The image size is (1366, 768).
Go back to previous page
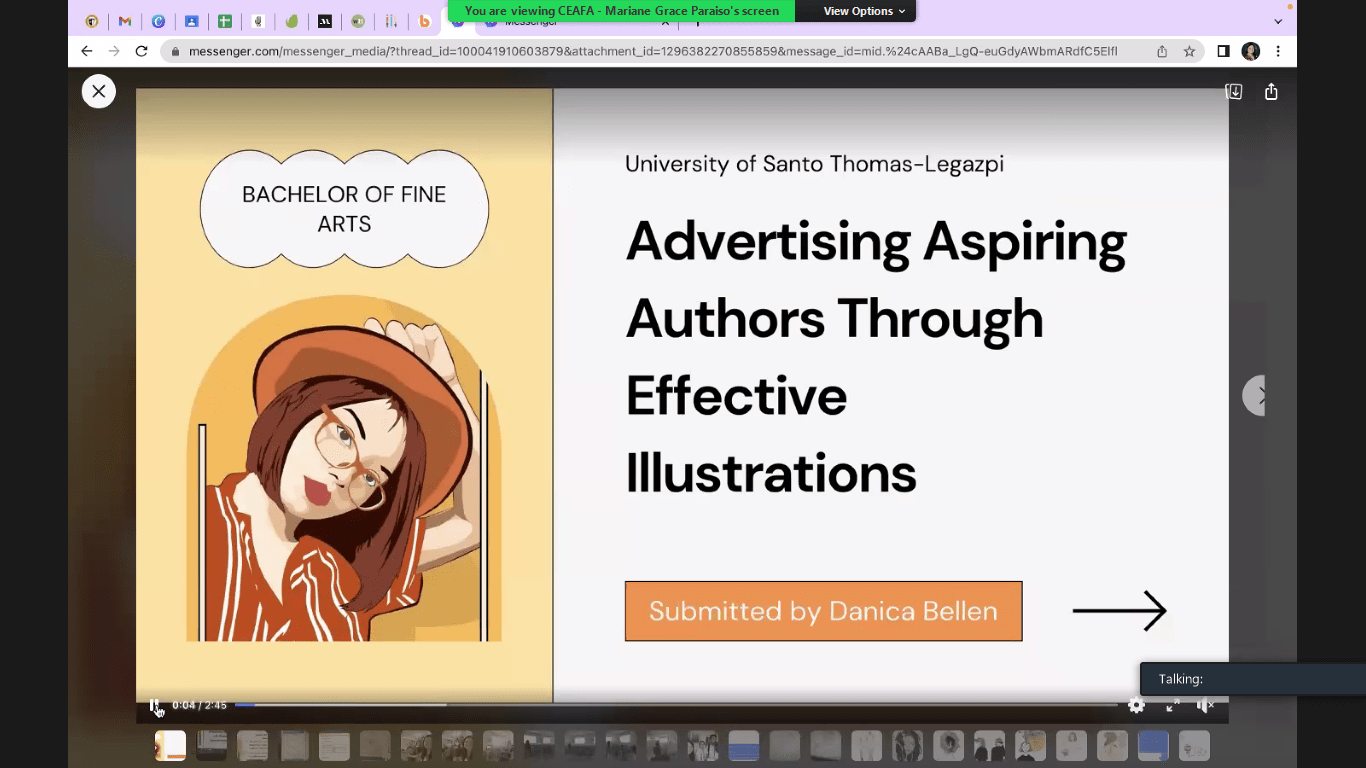(x=87, y=51)
